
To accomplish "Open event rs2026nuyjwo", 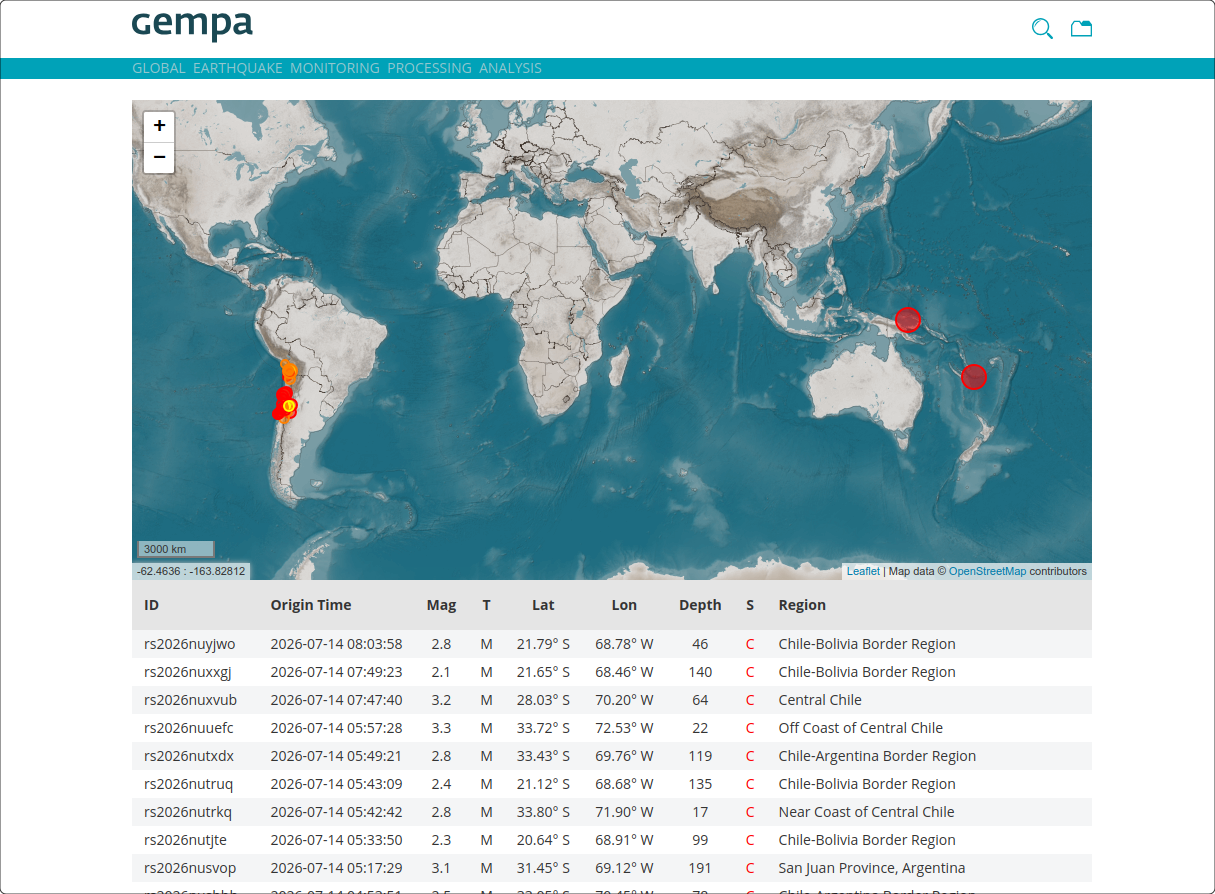I will pos(190,644).
